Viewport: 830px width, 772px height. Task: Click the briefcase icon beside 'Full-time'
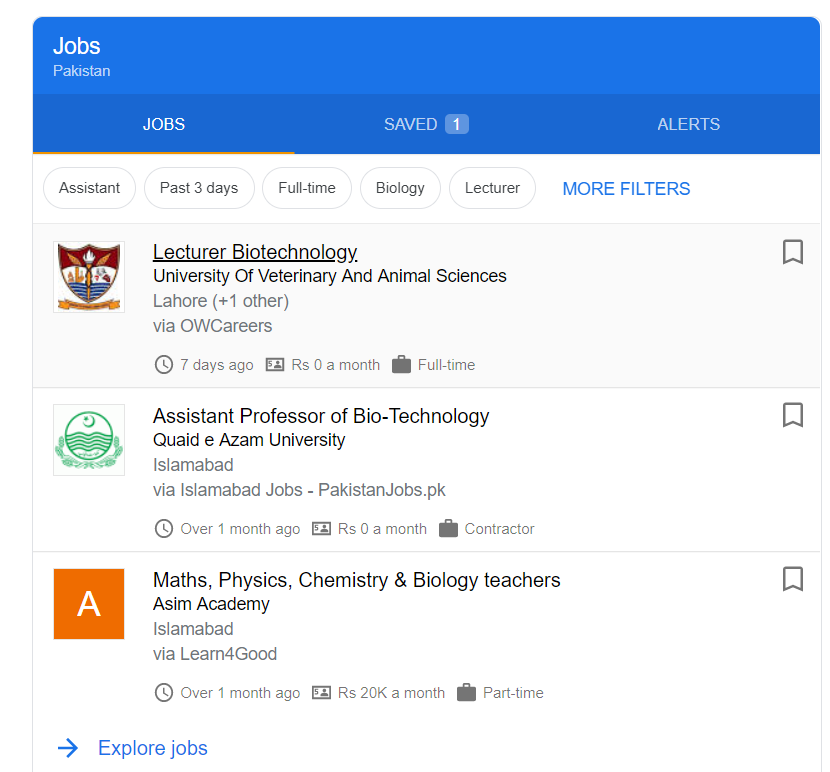402,365
